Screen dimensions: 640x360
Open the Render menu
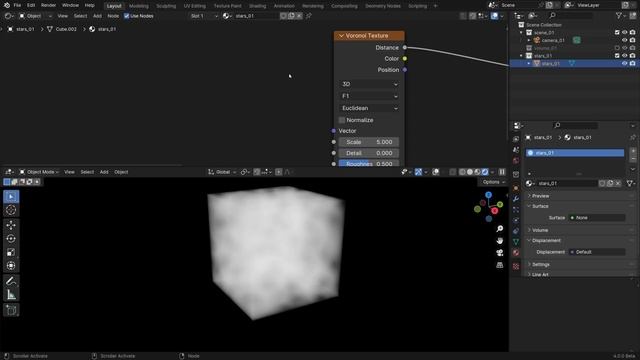click(x=48, y=5)
